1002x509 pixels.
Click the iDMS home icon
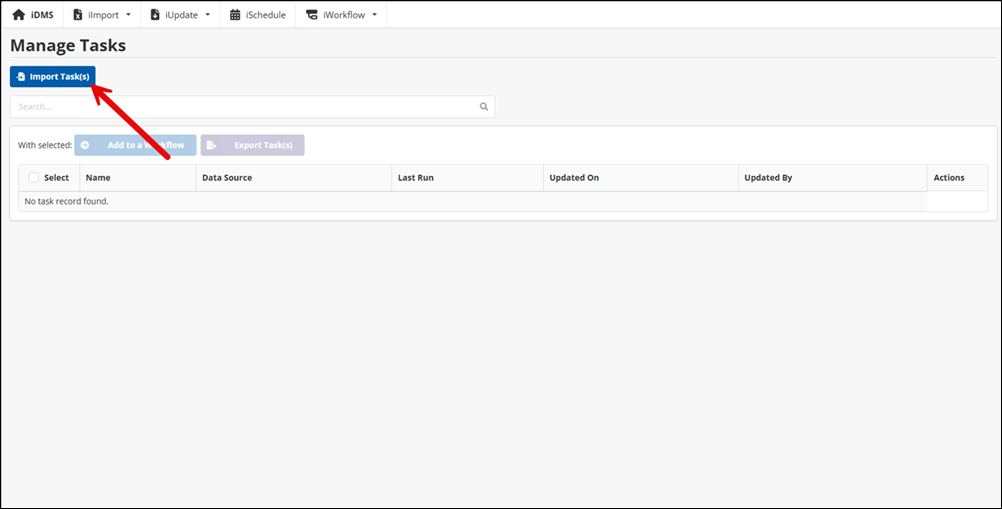tap(18, 15)
